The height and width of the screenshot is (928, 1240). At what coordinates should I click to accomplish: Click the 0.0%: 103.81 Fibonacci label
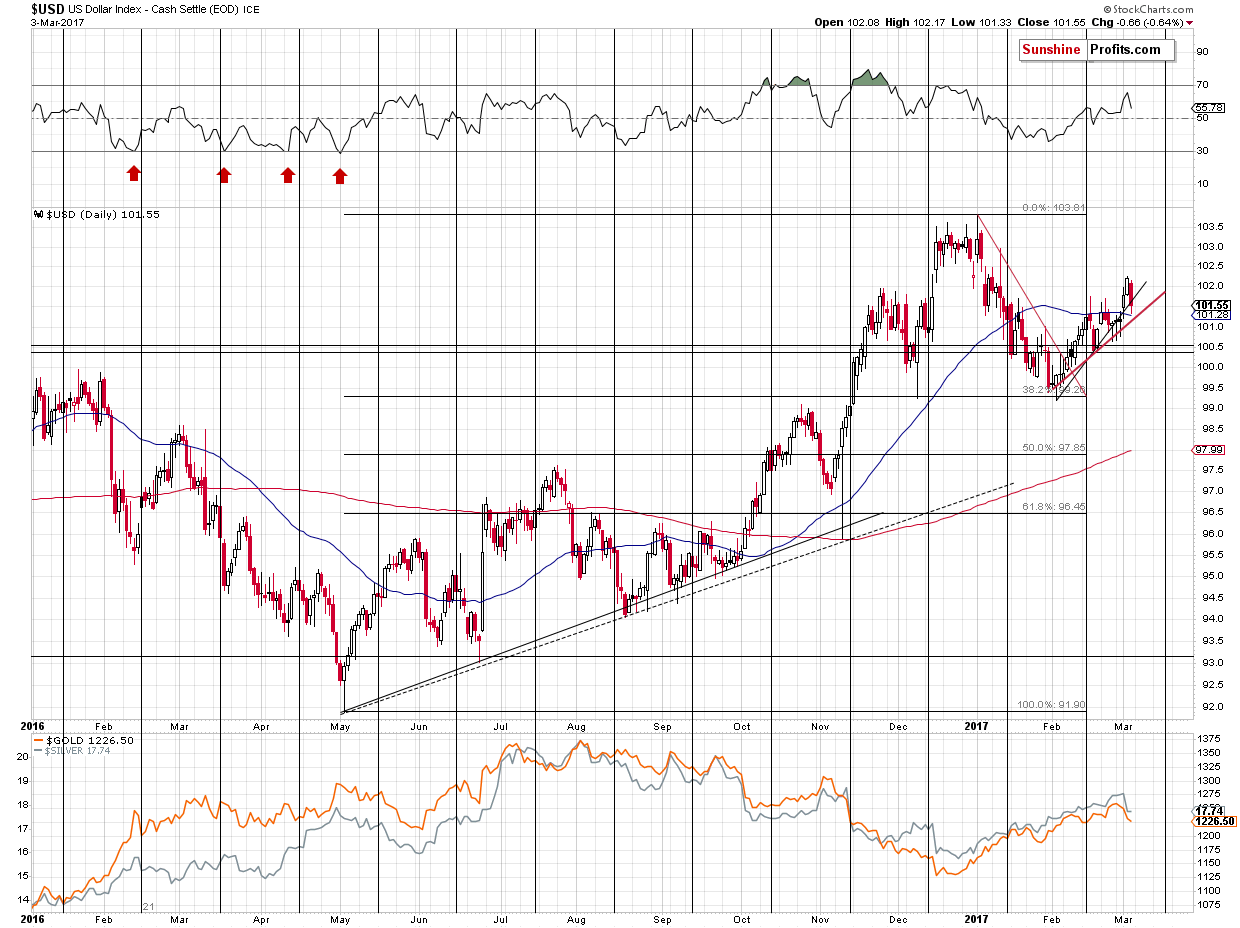(x=1053, y=208)
